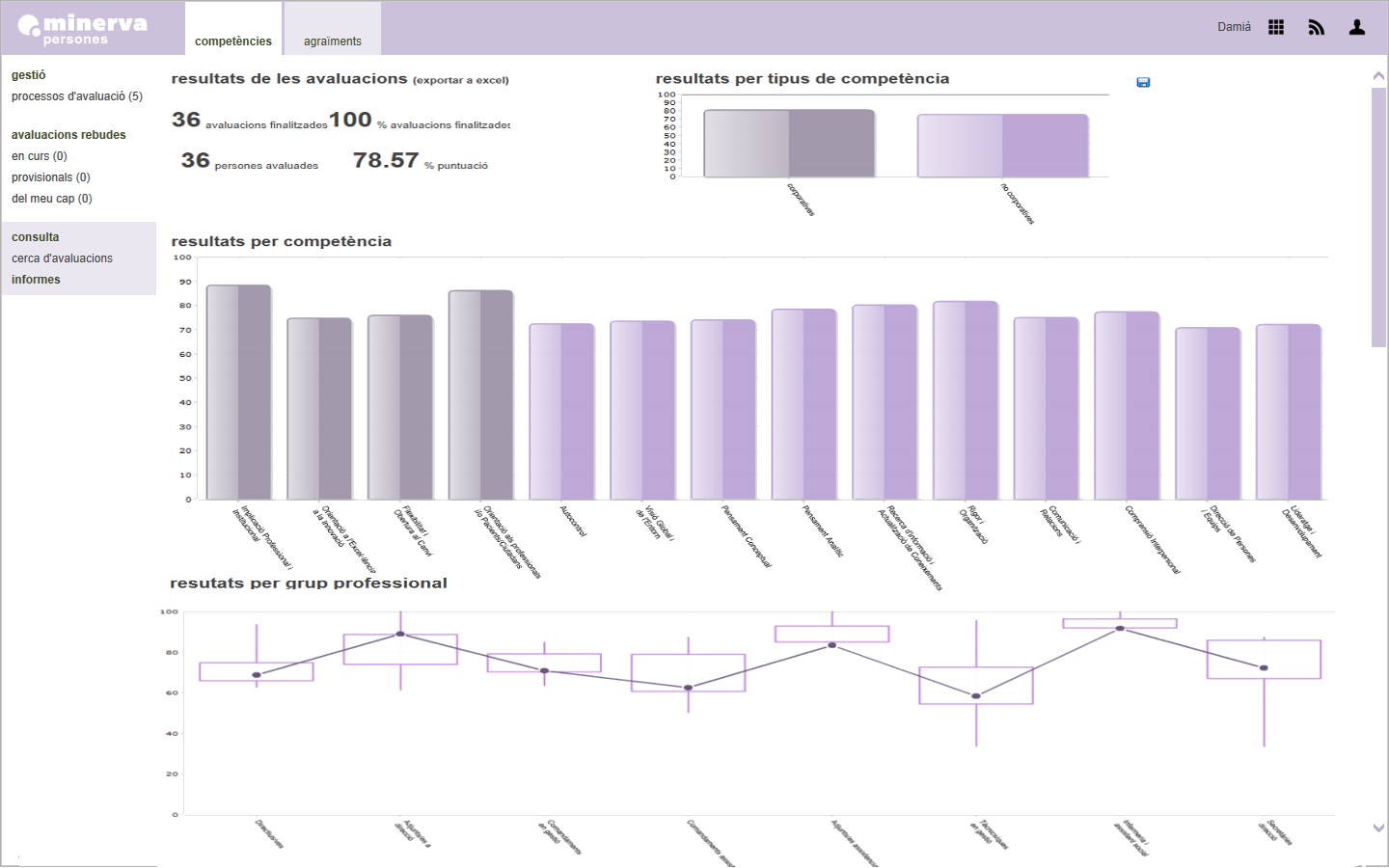Click the Comunicació i Relacions bar
This screenshot has width=1389, height=868.
tap(1047, 408)
